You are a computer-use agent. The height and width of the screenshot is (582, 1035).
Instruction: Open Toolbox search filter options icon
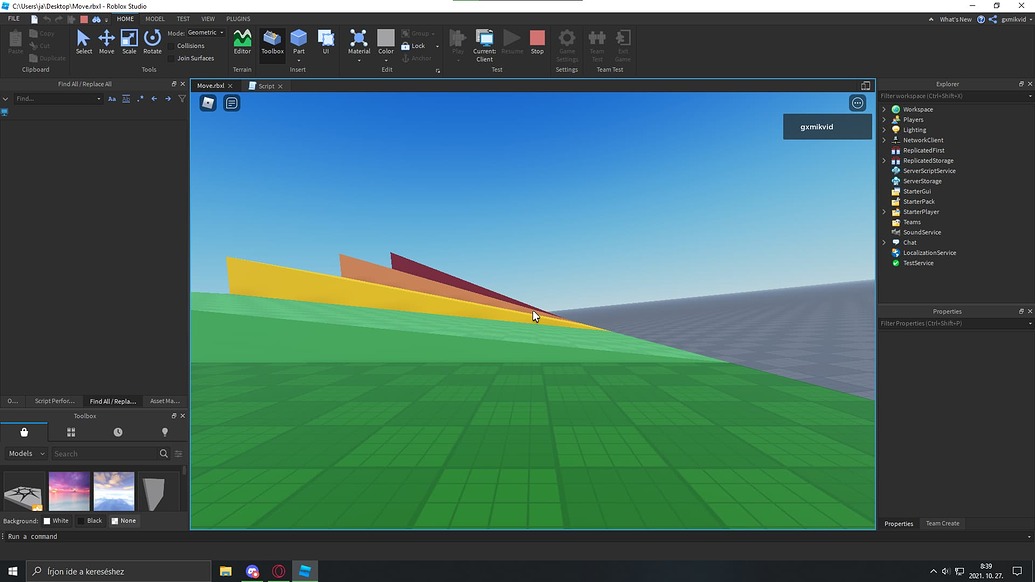tap(178, 454)
